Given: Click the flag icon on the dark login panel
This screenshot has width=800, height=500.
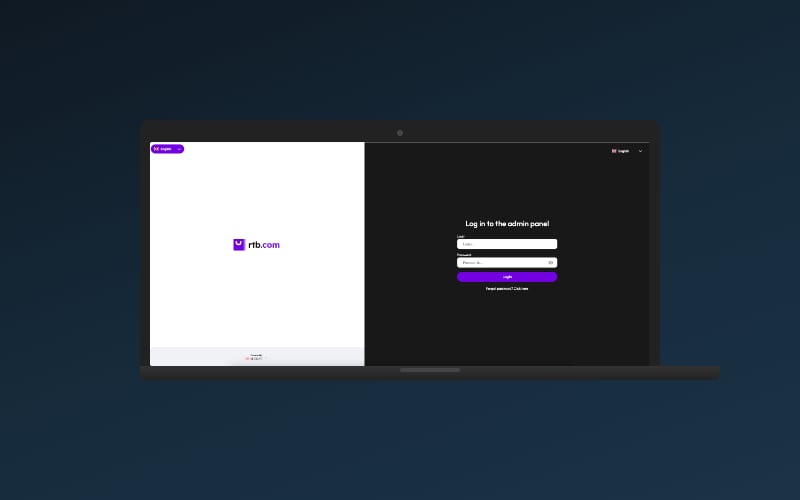Looking at the screenshot, I should coord(614,151).
